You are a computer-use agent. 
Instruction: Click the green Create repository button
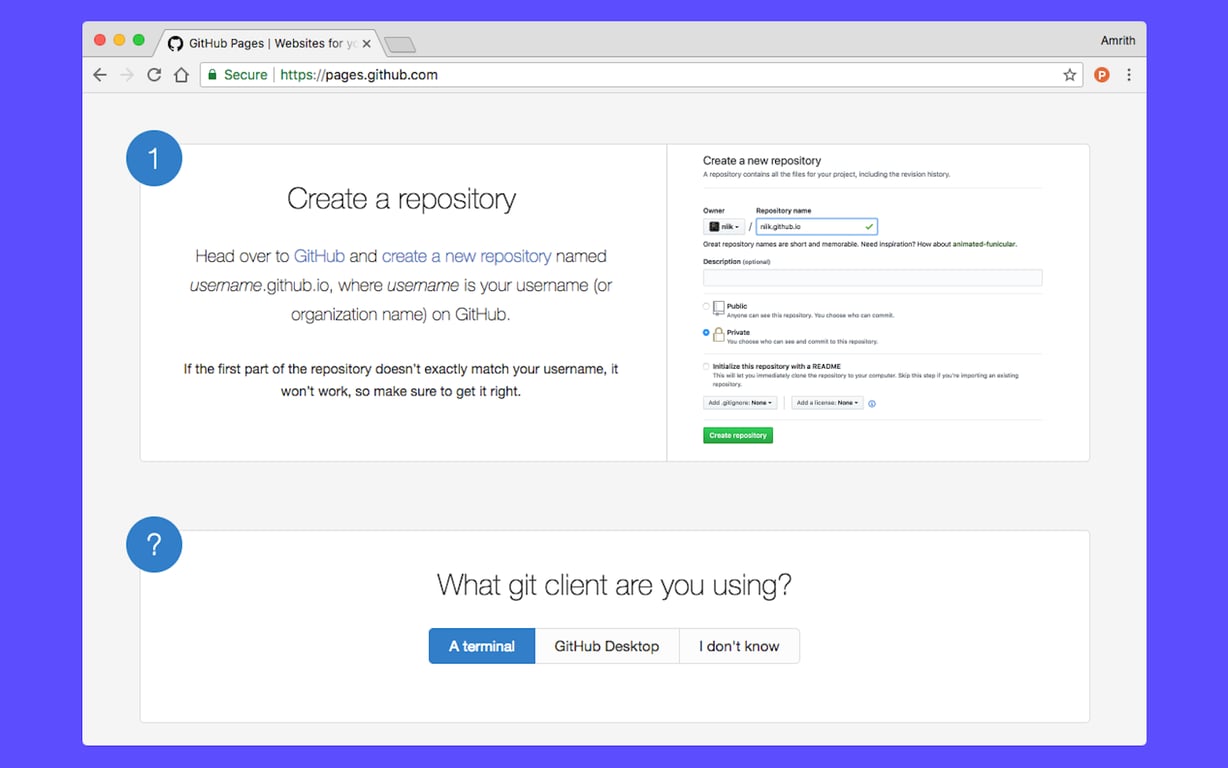737,434
